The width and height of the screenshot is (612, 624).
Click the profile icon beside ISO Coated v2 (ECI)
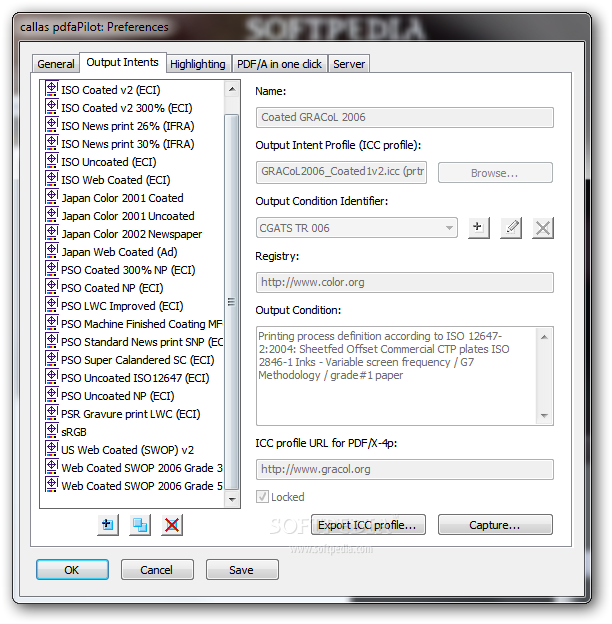click(51, 89)
